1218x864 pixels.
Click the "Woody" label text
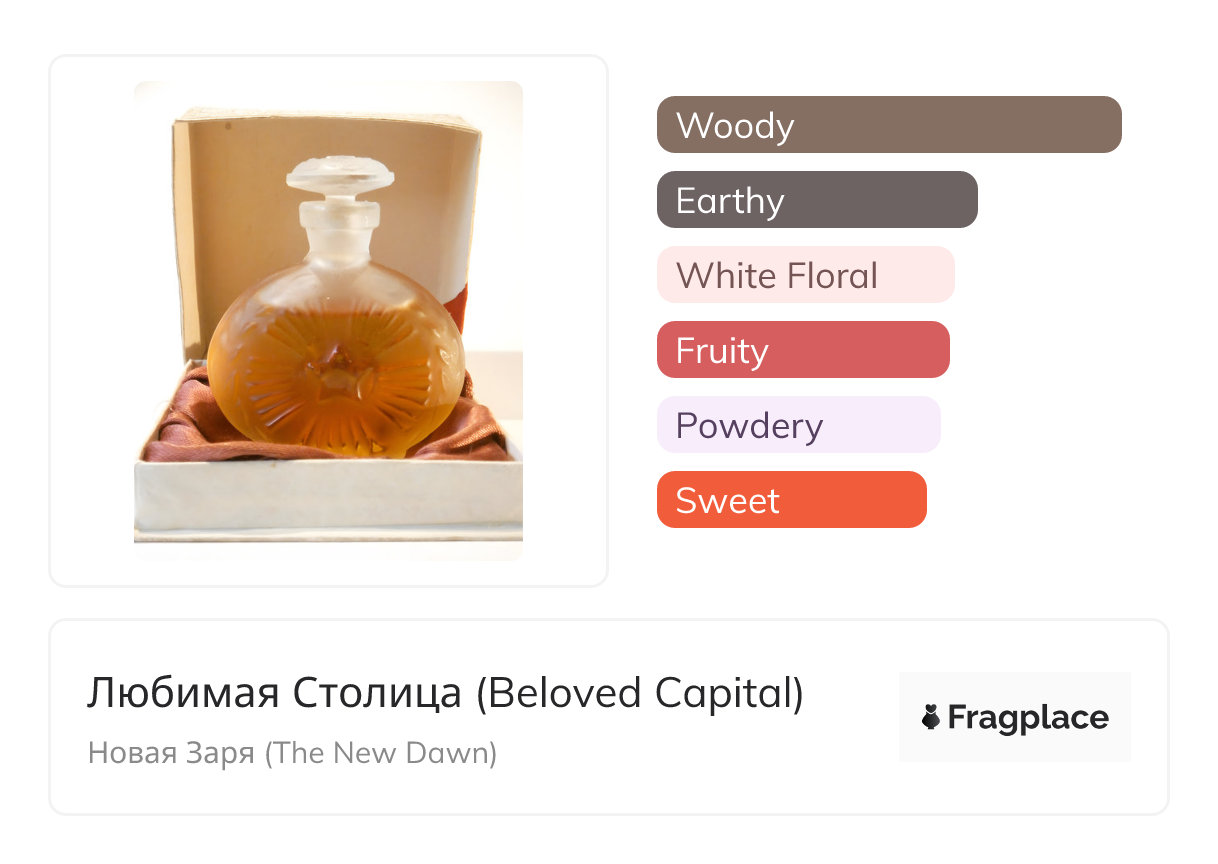pyautogui.click(x=735, y=126)
